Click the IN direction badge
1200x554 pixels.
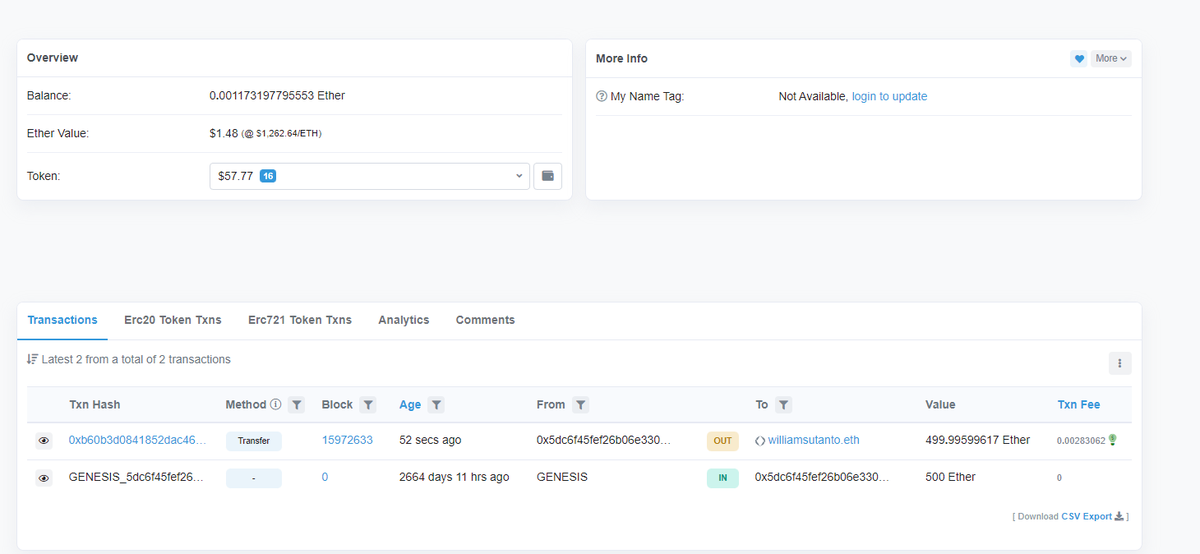pyautogui.click(x=723, y=478)
